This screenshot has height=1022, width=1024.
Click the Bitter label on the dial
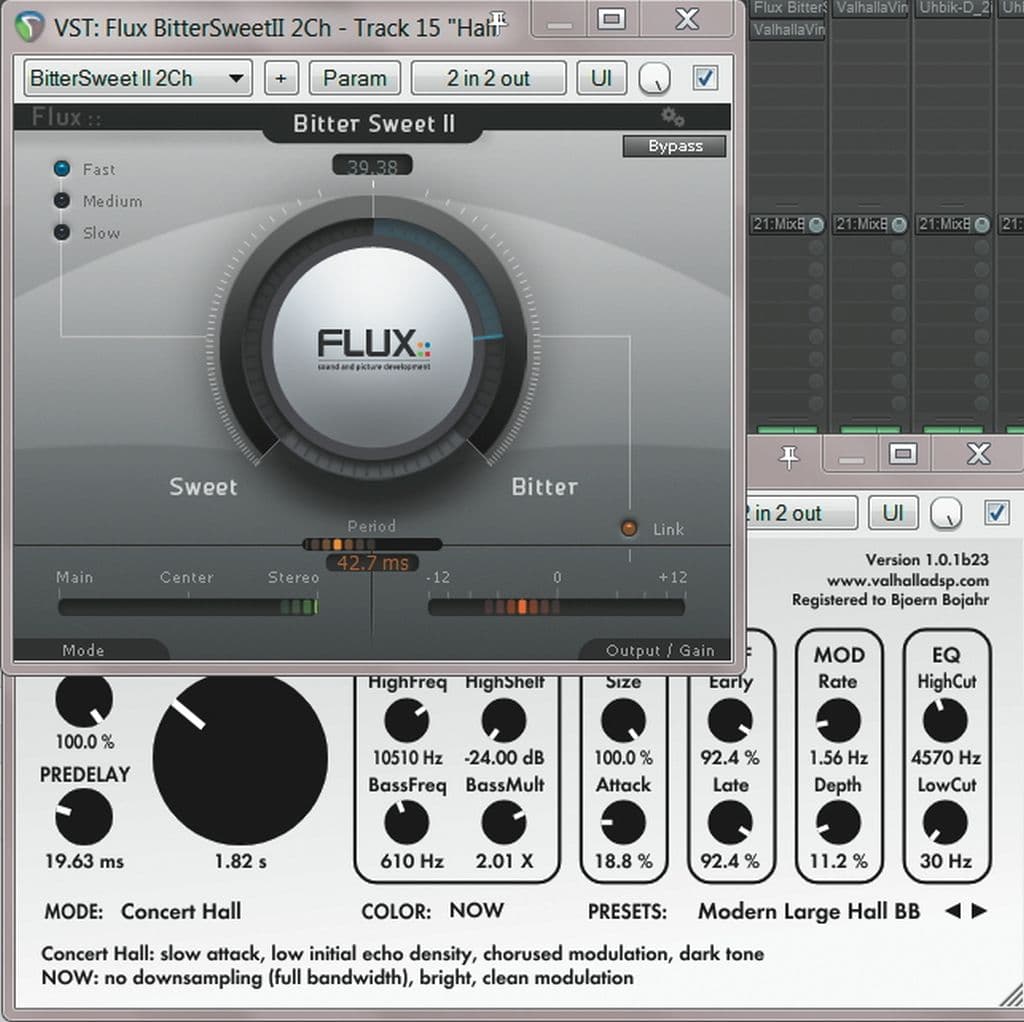click(545, 487)
